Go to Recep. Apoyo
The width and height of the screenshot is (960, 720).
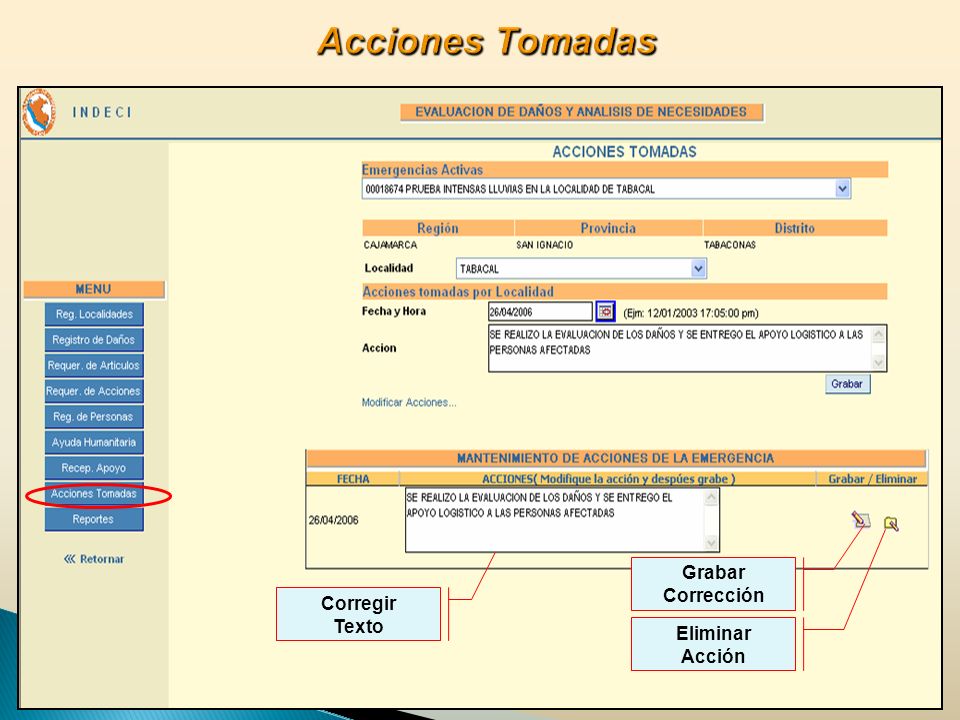94,468
